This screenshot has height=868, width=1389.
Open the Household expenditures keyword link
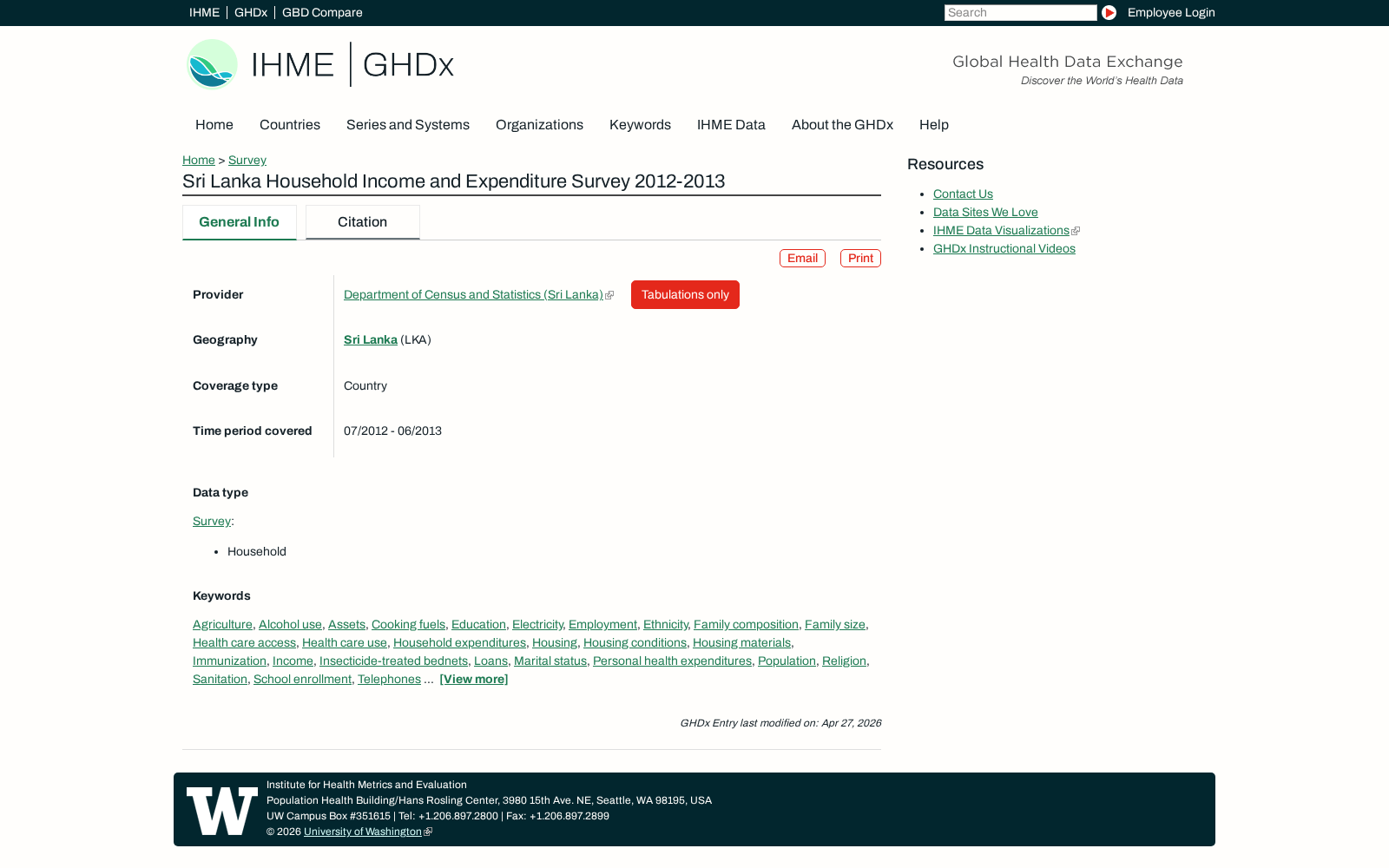click(x=459, y=643)
